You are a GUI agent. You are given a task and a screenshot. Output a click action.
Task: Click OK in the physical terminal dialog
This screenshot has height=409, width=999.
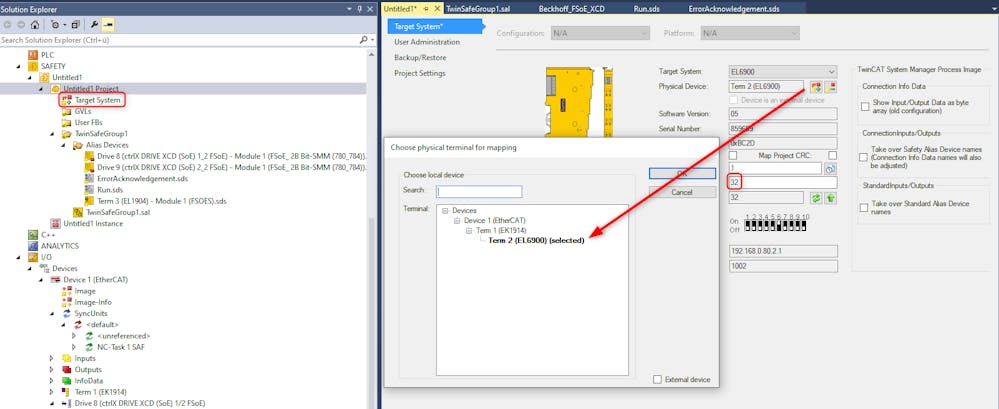pos(682,174)
